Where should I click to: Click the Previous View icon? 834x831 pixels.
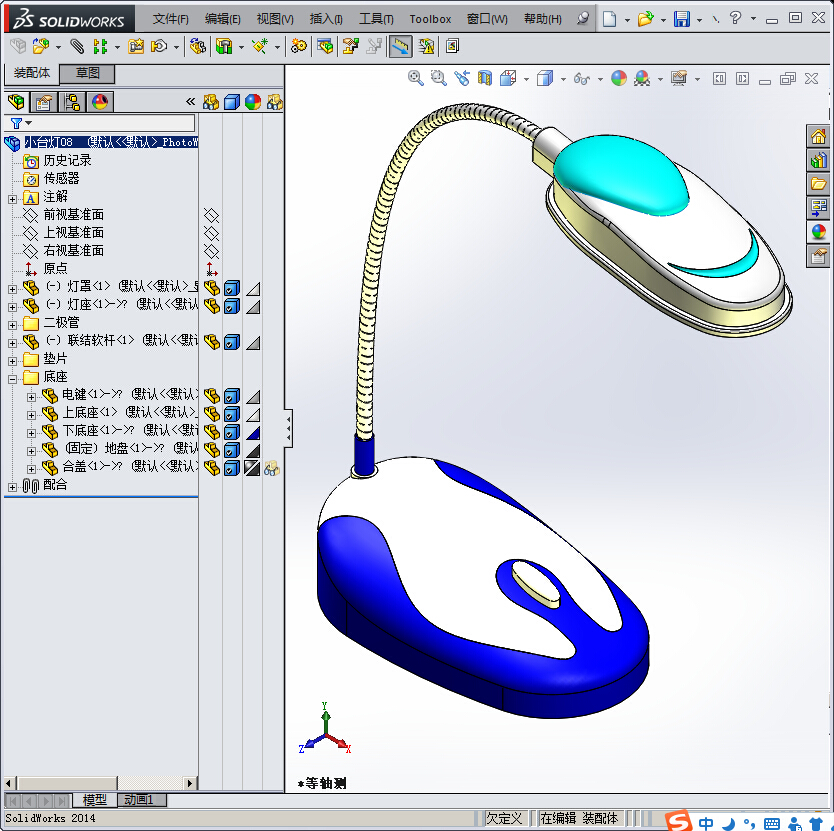(x=462, y=79)
